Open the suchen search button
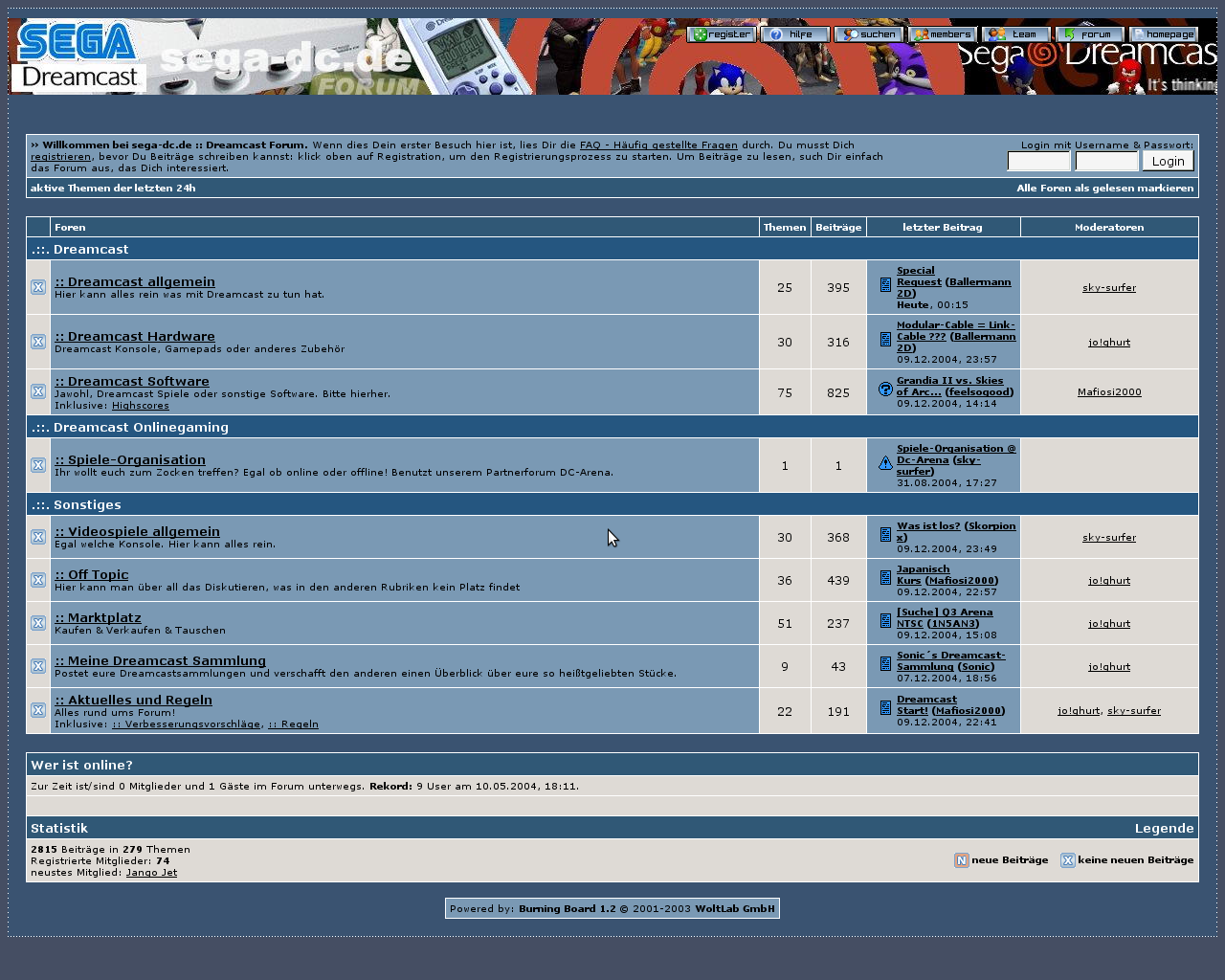 click(x=868, y=34)
